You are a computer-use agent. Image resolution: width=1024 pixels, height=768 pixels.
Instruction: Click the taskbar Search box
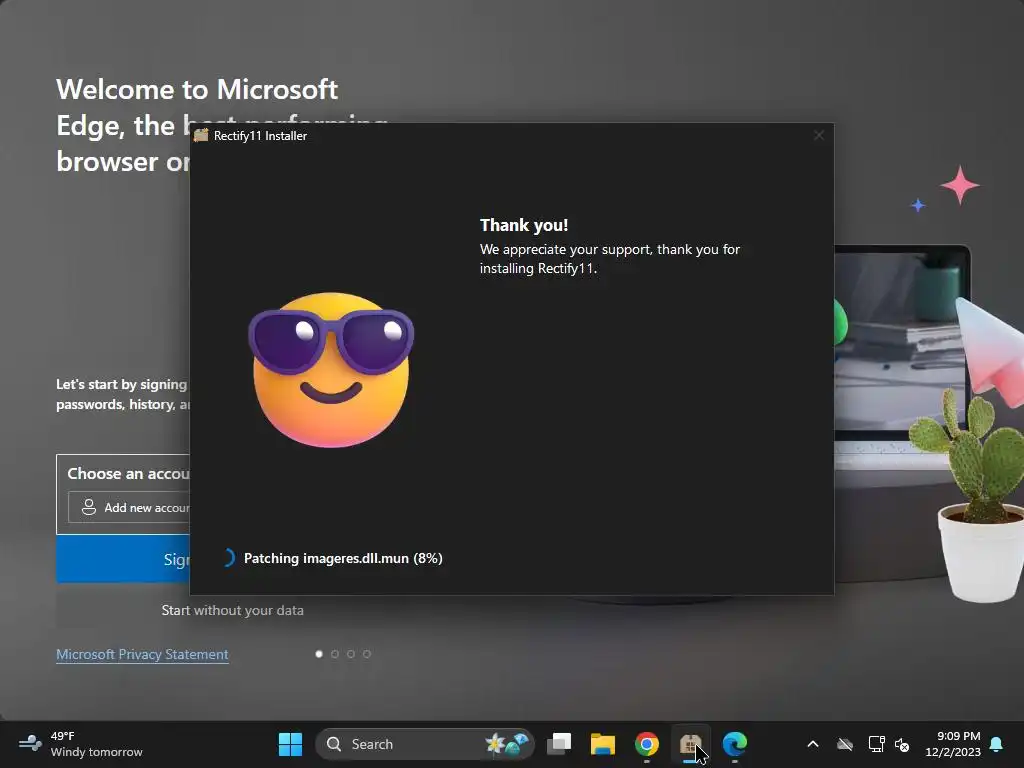click(x=424, y=744)
